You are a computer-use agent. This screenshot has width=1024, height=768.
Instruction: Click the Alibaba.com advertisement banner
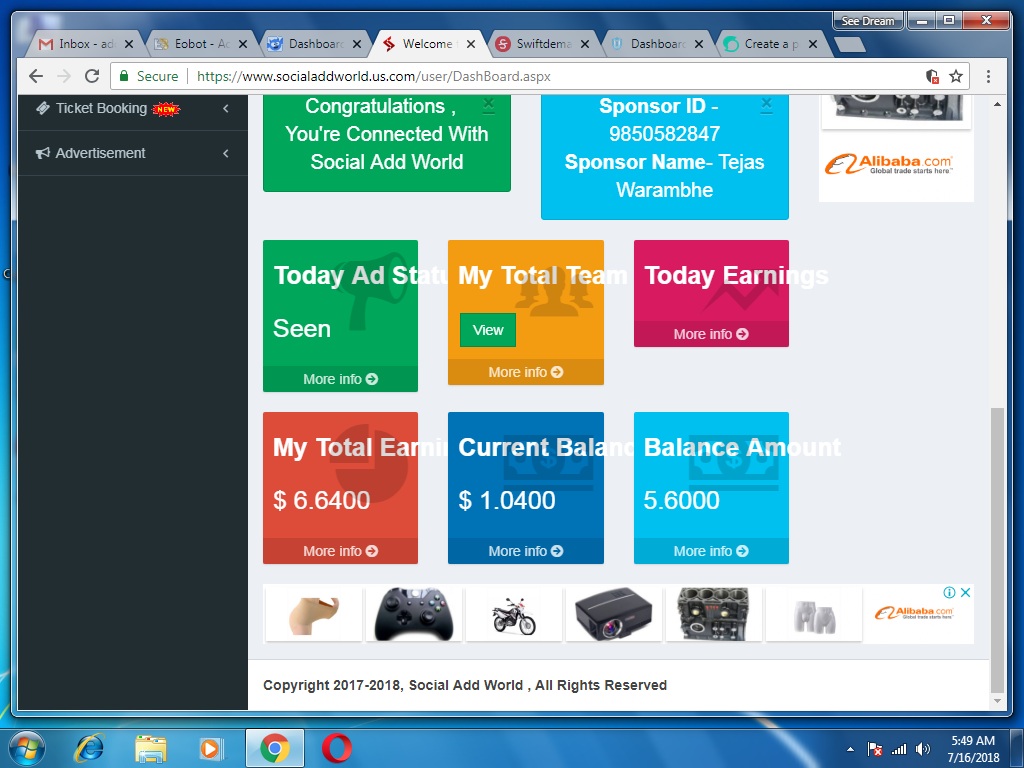[895, 165]
